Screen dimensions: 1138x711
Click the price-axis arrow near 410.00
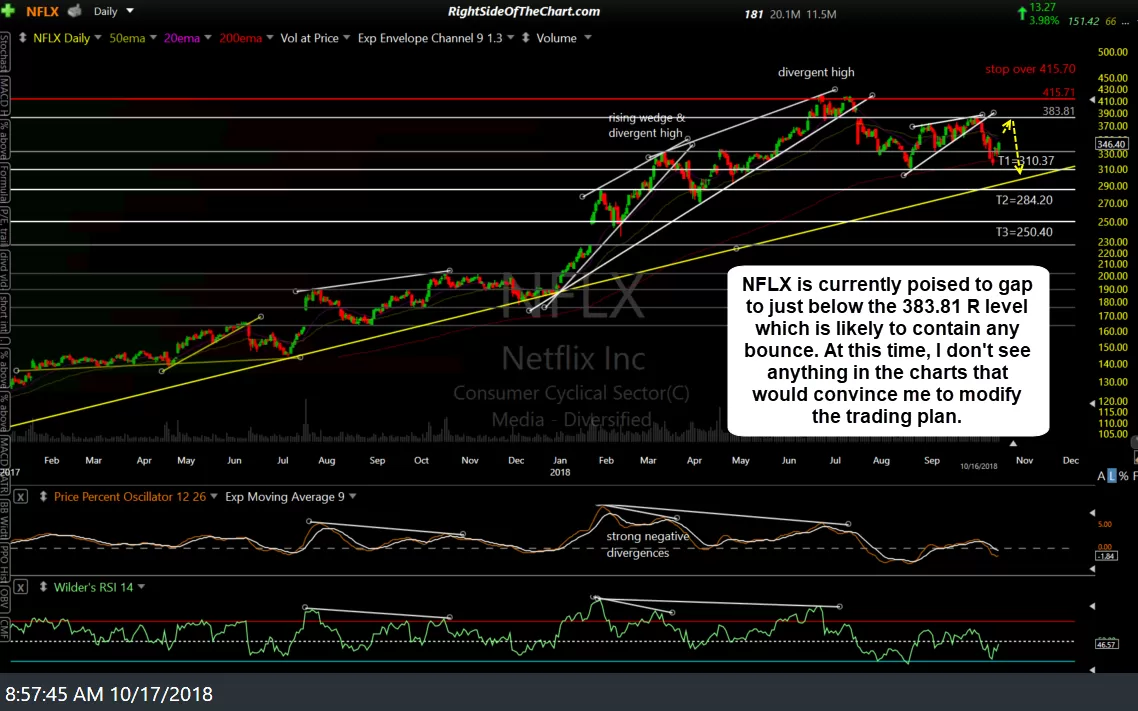tap(1092, 101)
